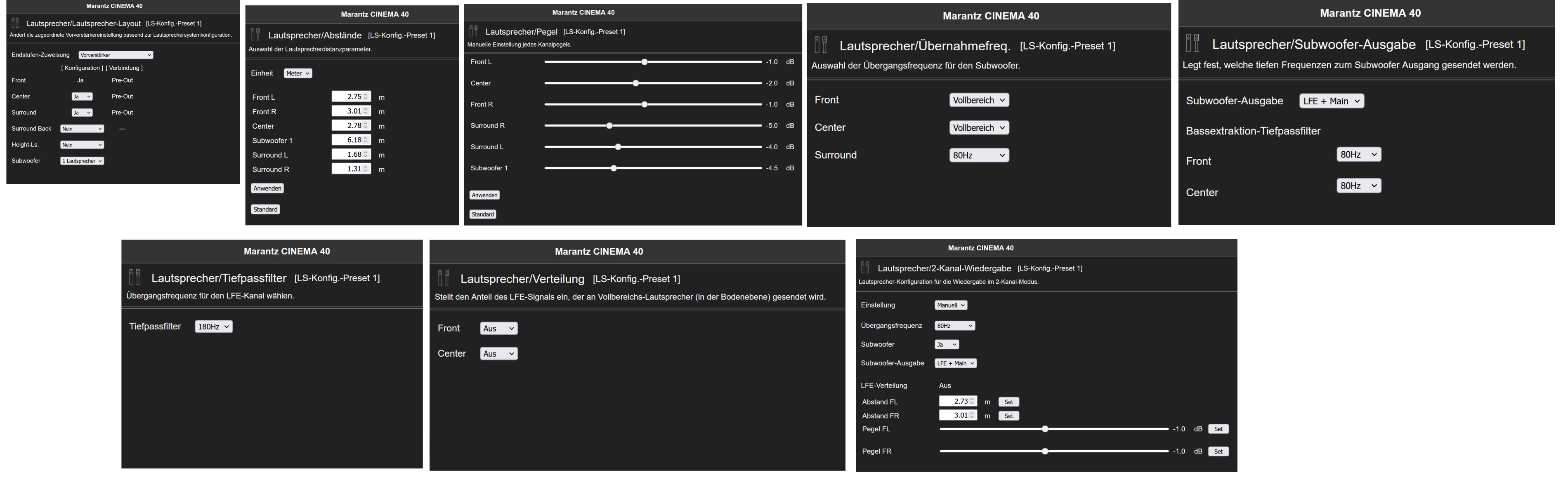Screen dimensions: 1568x482
Task: Click speaker icon next to Lautsprecher-Layout title
Action: click(15, 23)
